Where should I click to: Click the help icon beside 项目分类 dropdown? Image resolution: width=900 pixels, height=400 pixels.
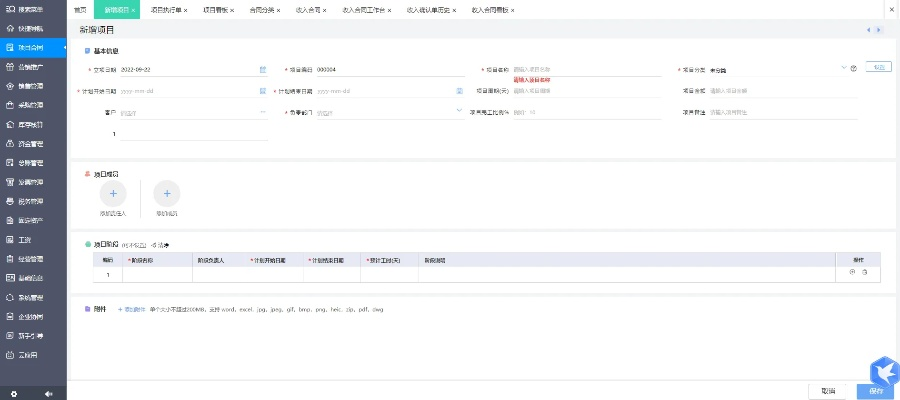[x=853, y=69]
